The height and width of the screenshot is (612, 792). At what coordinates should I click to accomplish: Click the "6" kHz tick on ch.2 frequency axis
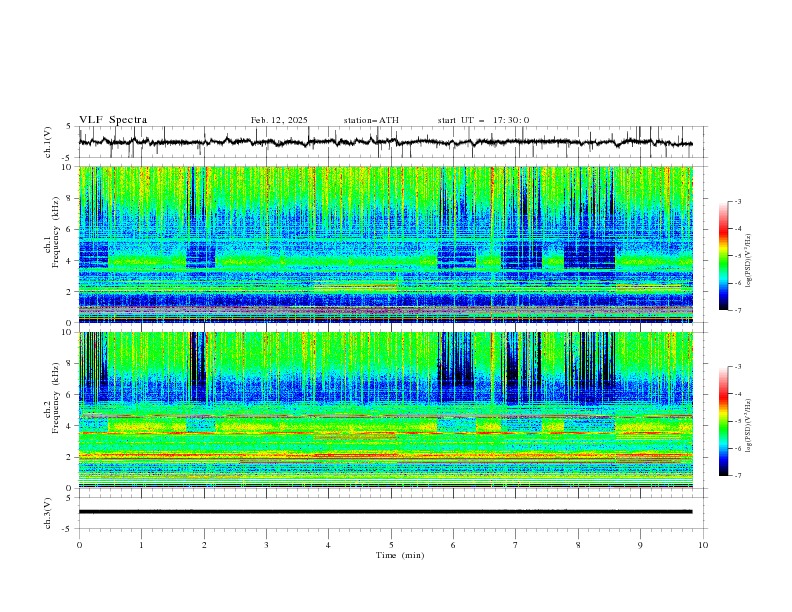[x=69, y=395]
